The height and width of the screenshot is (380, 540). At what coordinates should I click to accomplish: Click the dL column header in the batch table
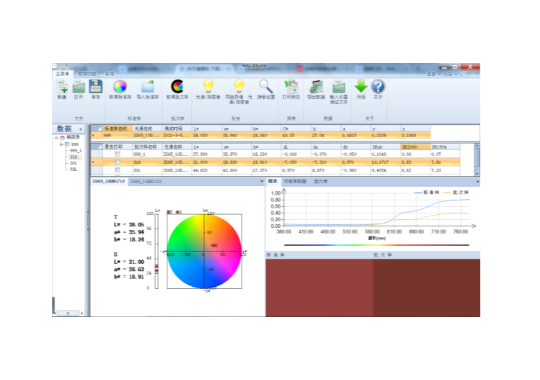click(296, 147)
